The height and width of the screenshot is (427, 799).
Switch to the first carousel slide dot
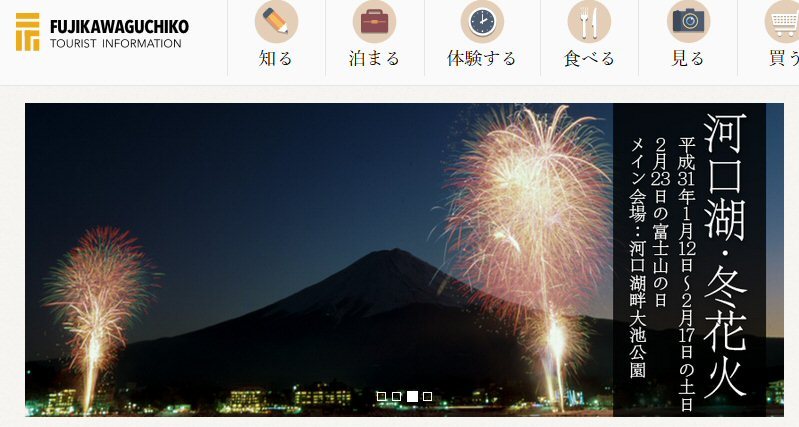(x=381, y=397)
